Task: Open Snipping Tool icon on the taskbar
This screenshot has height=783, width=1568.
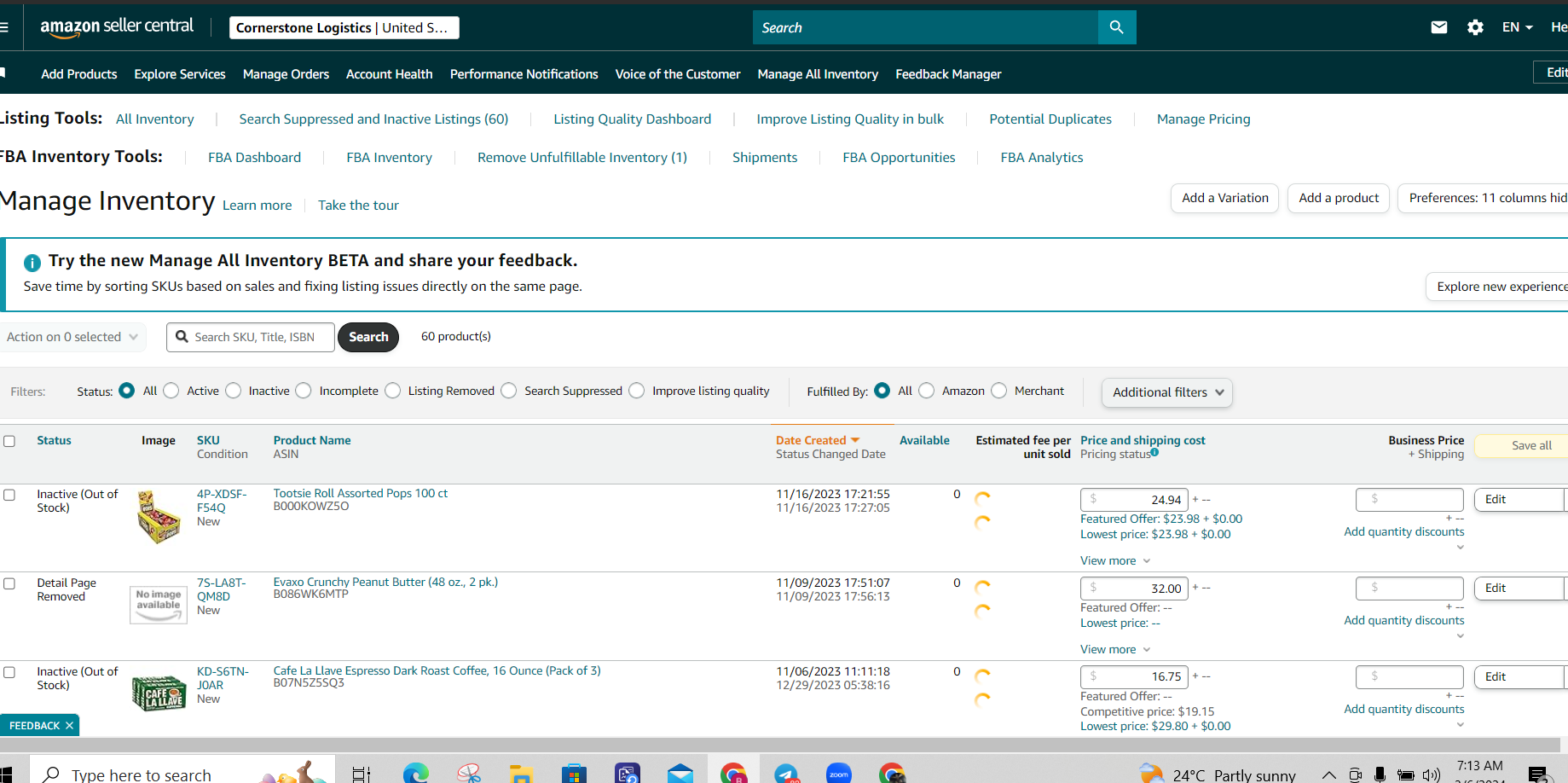Action: point(468,774)
